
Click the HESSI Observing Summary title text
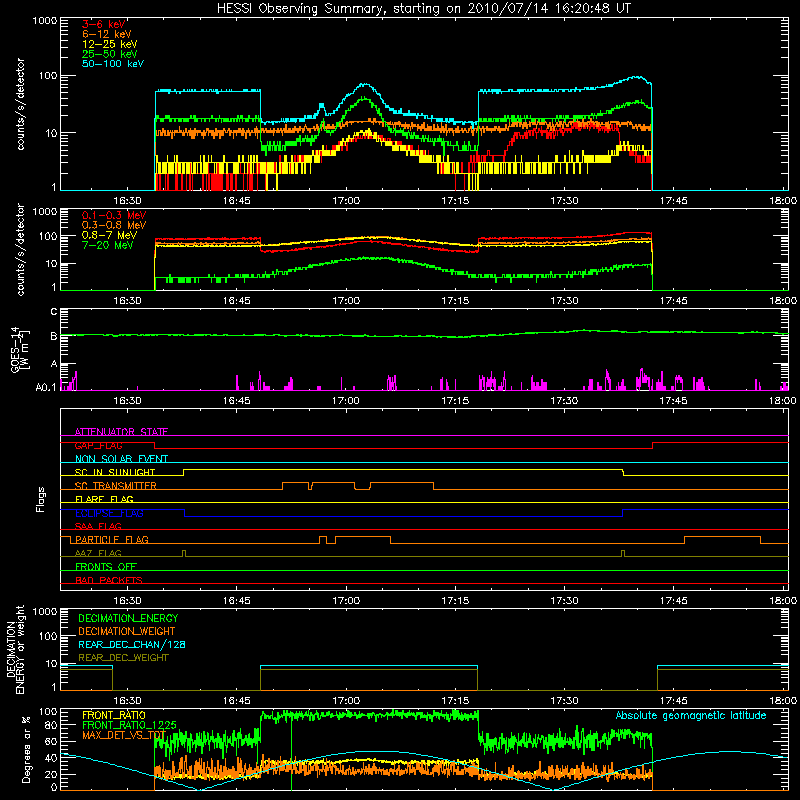423,9
